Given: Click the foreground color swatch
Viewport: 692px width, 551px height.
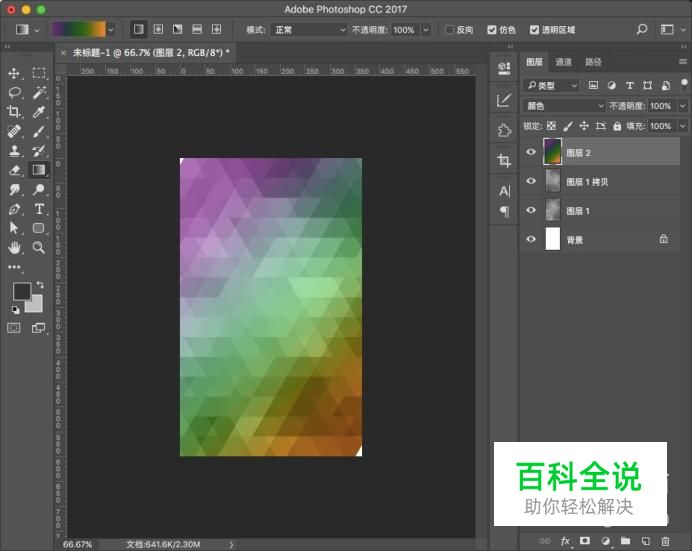Looking at the screenshot, I should [21, 291].
